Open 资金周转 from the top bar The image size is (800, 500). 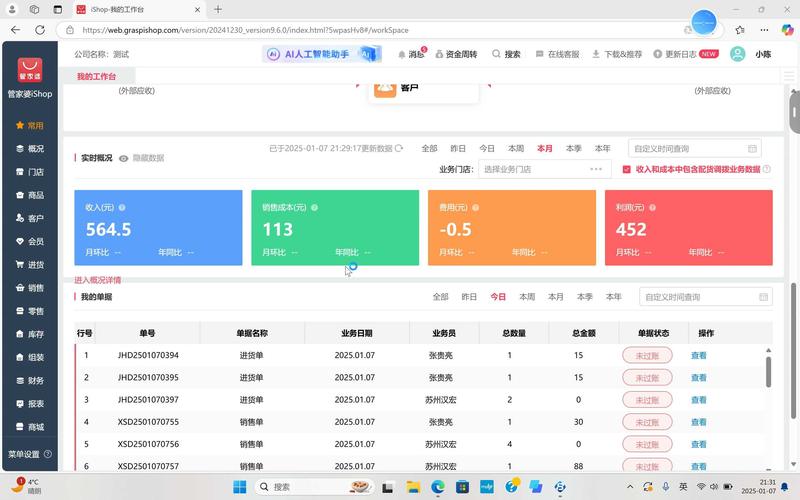[456, 54]
